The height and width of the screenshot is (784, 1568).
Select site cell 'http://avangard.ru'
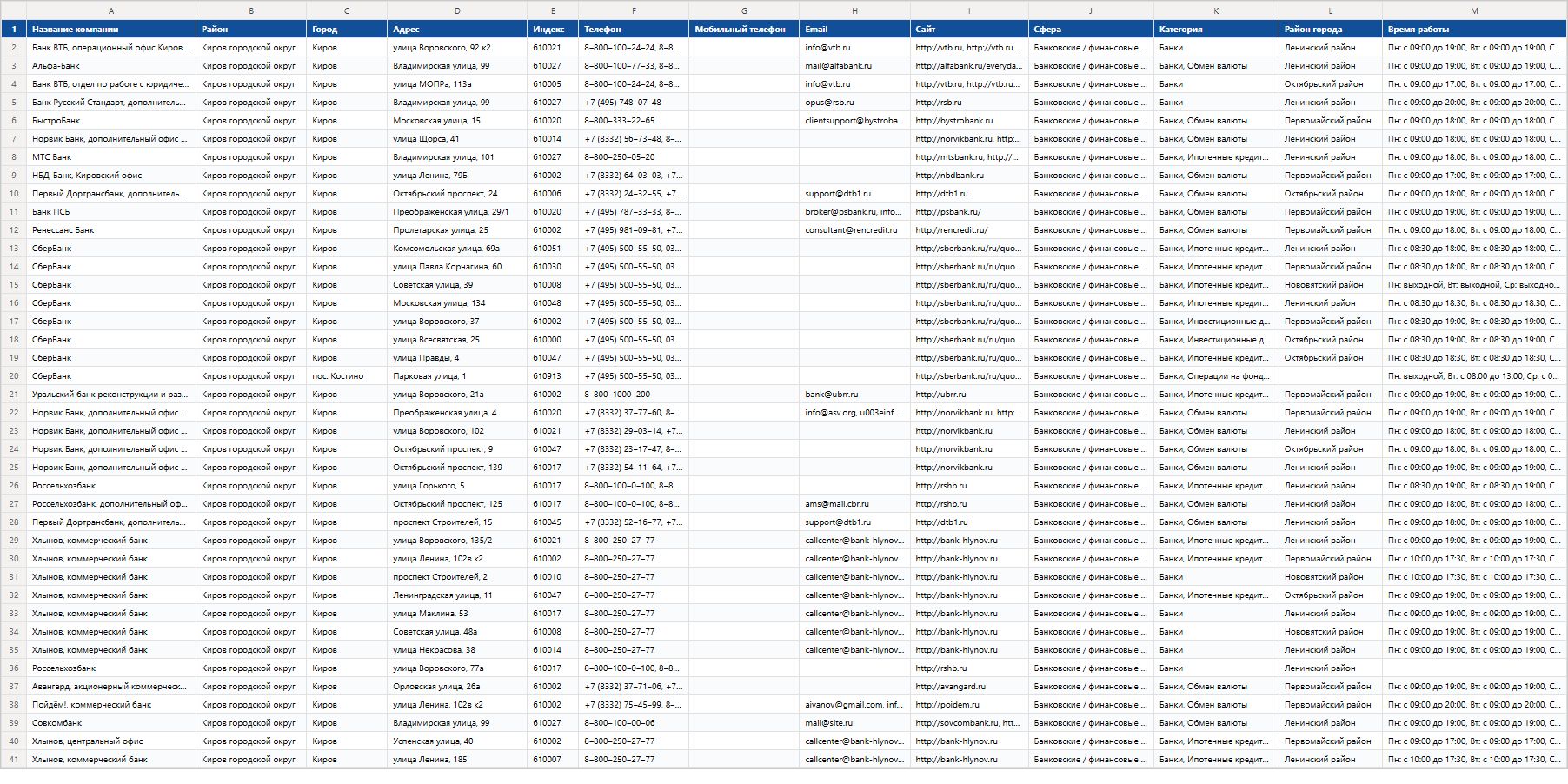(969, 687)
